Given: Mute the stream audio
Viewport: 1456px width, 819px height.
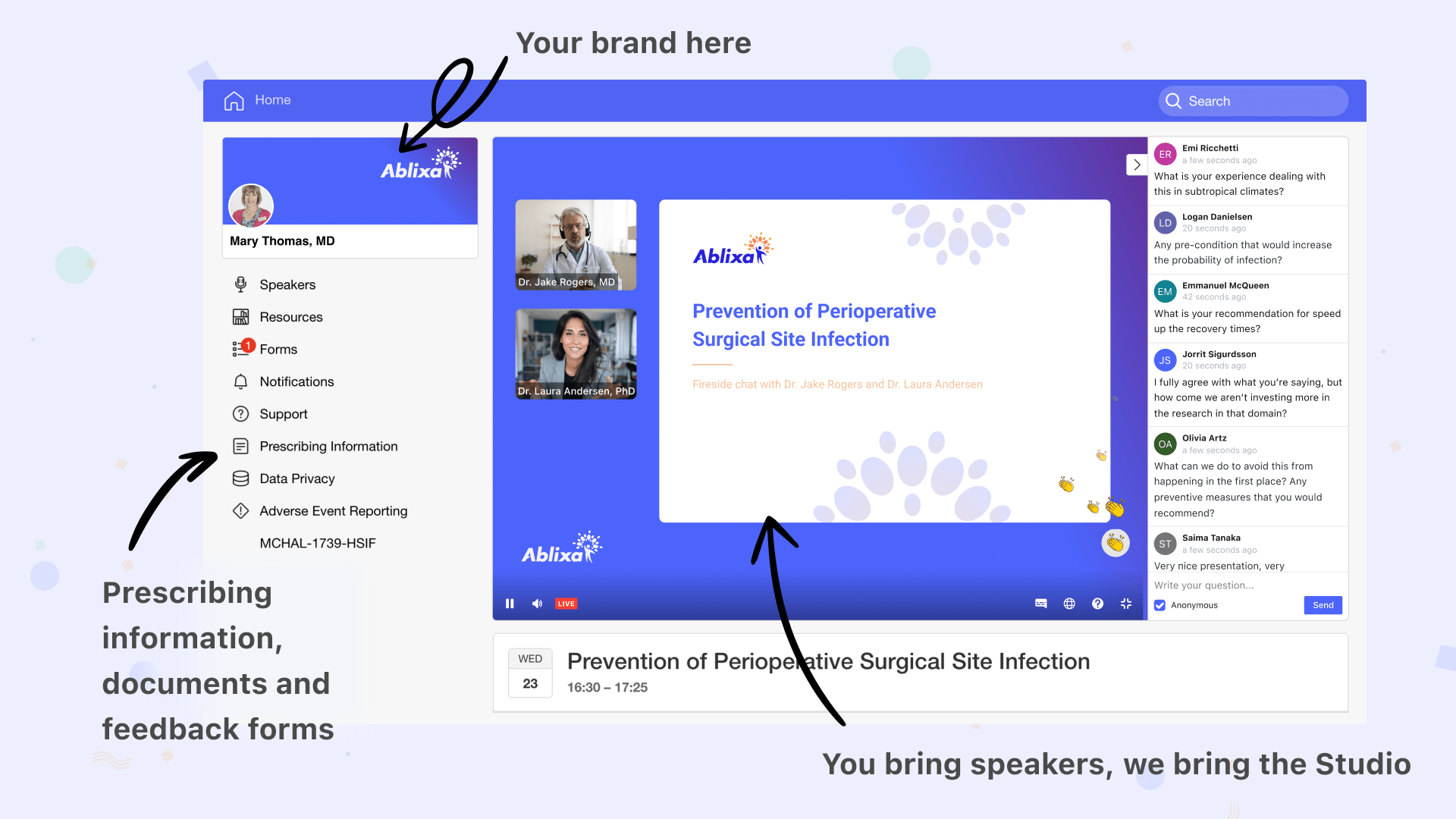Looking at the screenshot, I should pyautogui.click(x=537, y=603).
